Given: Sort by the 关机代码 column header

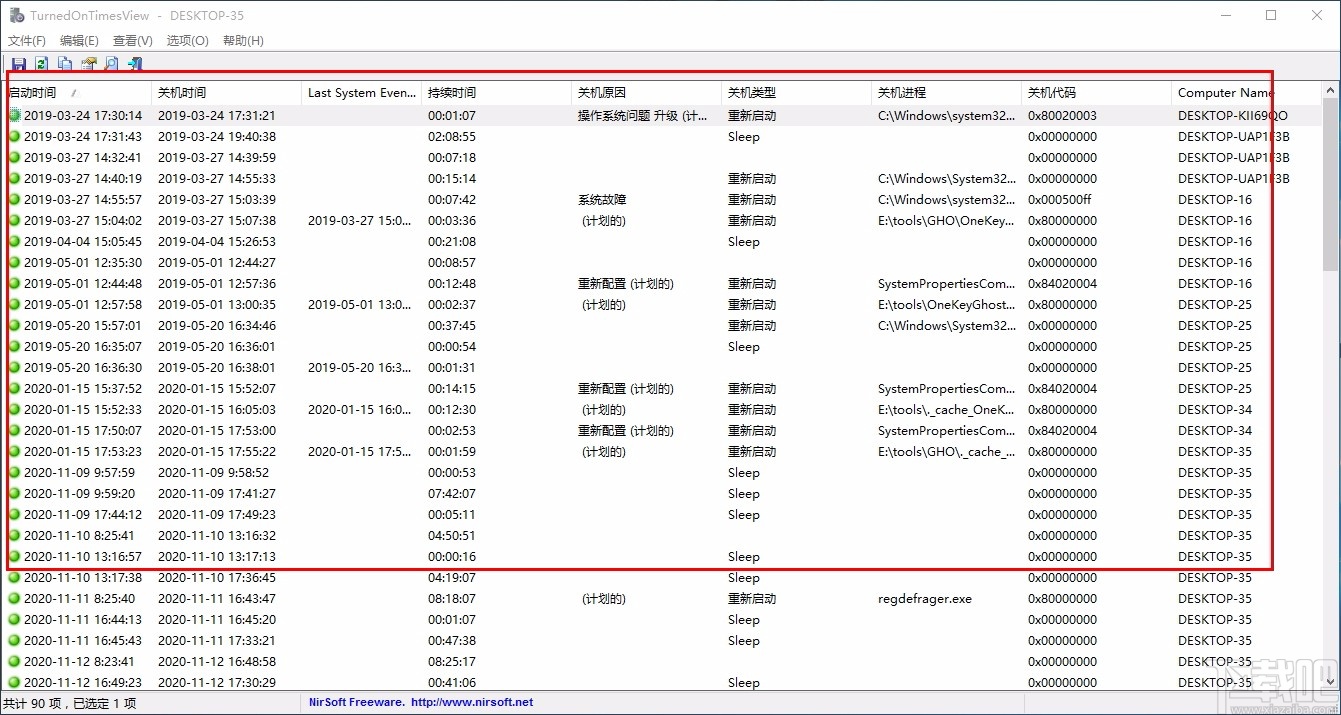Looking at the screenshot, I should (x=1096, y=93).
